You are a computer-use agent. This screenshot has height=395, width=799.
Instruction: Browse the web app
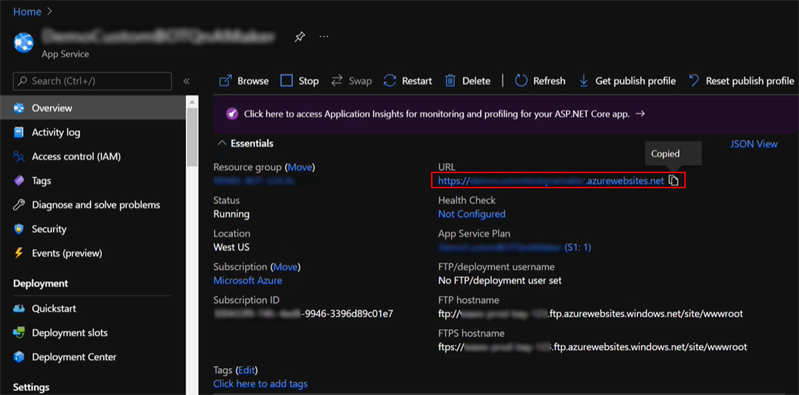click(x=244, y=81)
